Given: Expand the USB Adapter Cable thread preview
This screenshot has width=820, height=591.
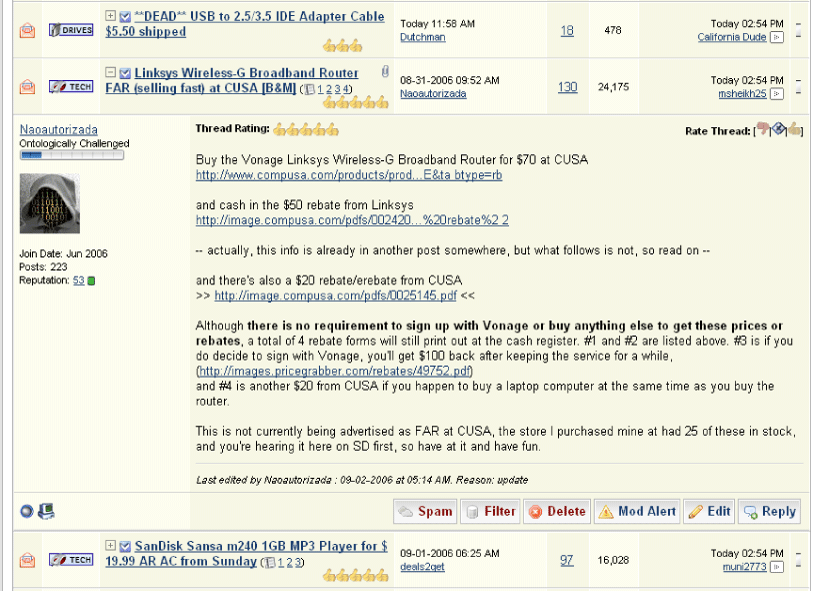Looking at the screenshot, I should point(110,16).
